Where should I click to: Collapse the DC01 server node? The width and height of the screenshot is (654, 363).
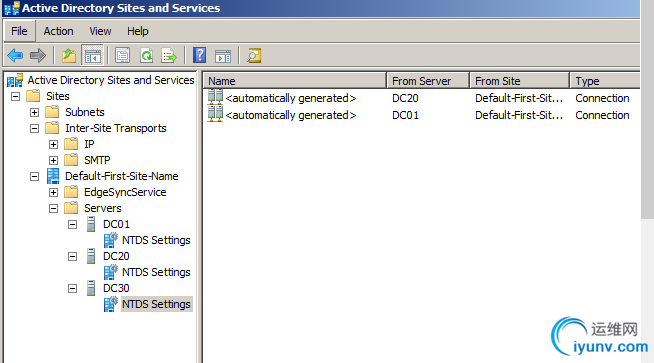pyautogui.click(x=73, y=224)
